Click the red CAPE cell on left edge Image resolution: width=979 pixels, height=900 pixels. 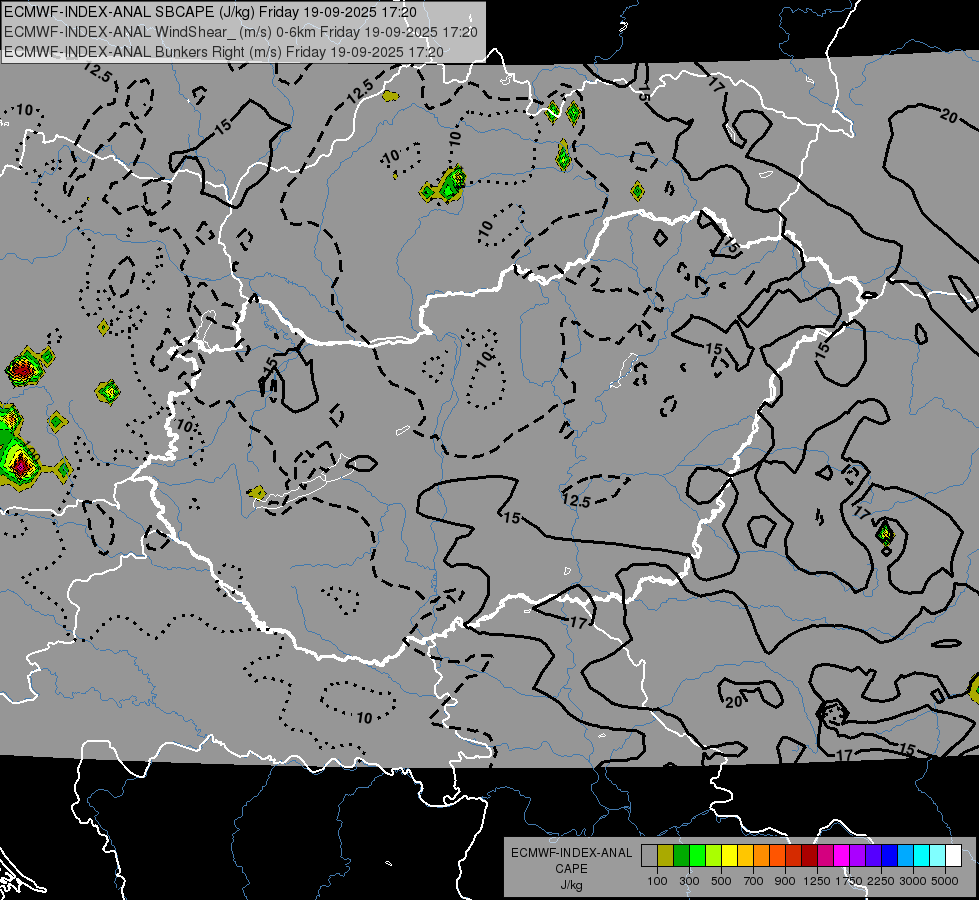tap(22, 370)
